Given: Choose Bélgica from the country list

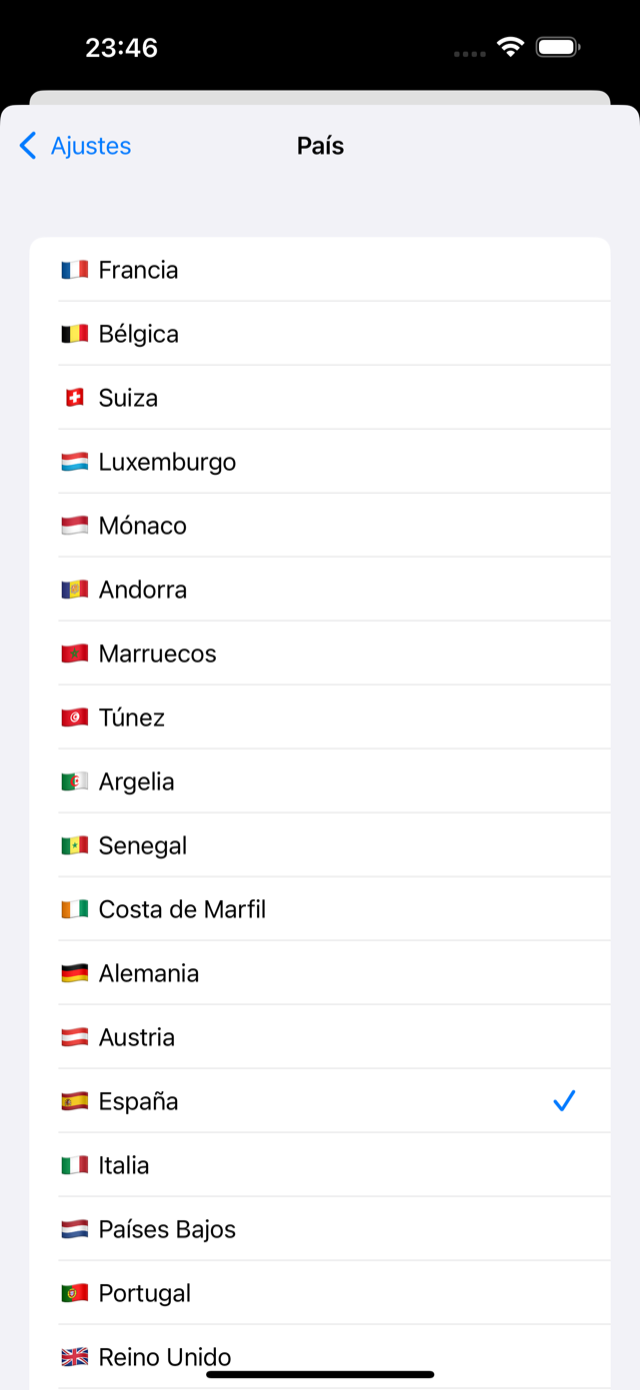Looking at the screenshot, I should (x=320, y=333).
